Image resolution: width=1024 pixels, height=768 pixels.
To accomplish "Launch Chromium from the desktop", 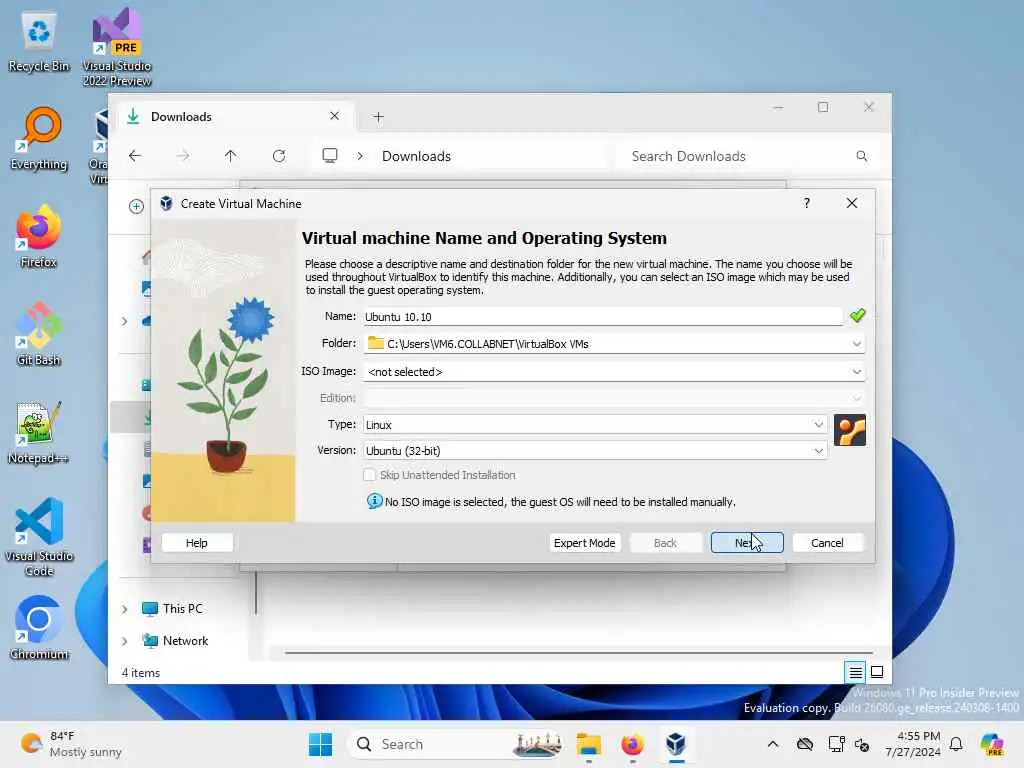I will 39,628.
